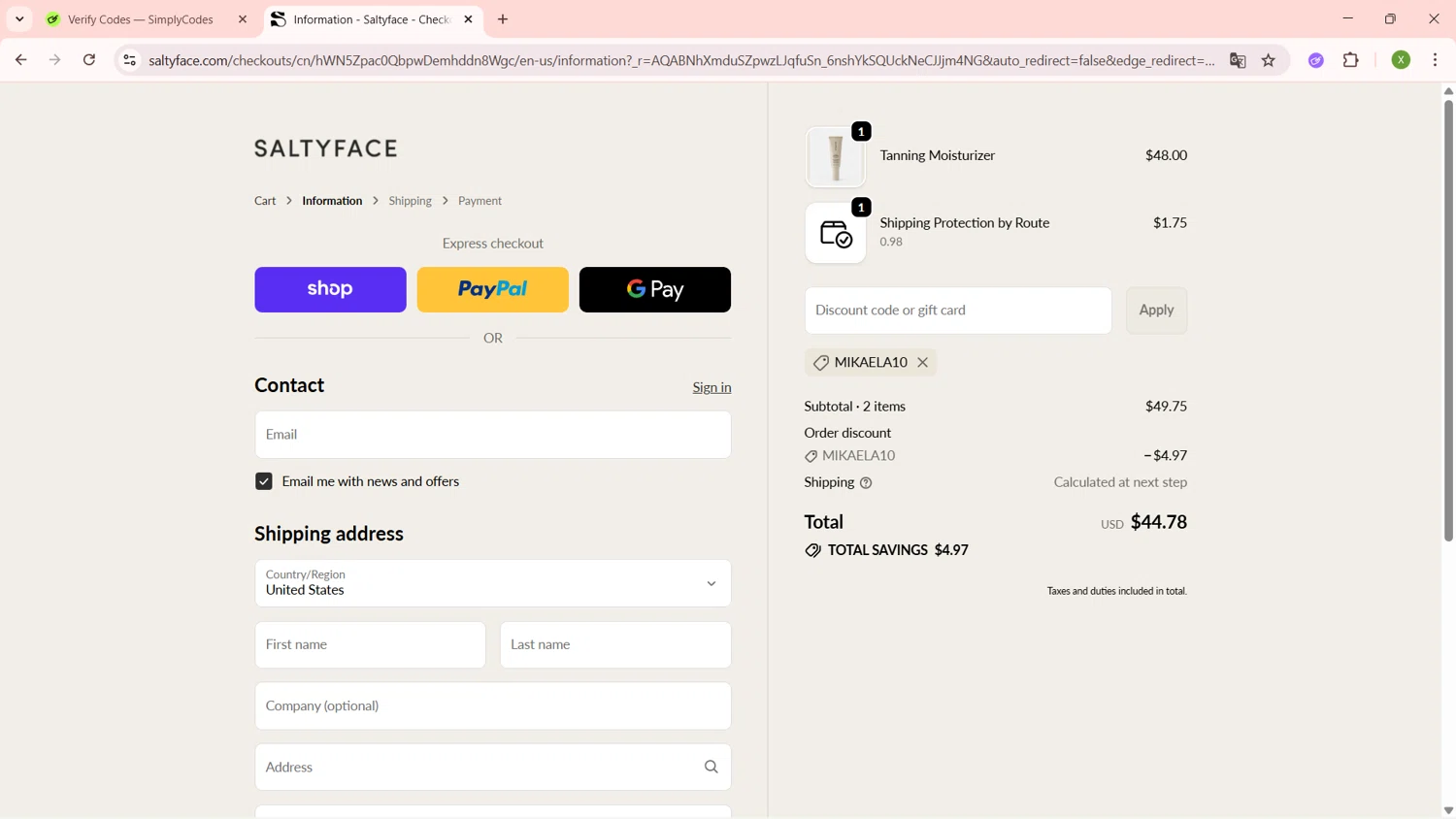Click the address search magnifier icon
Image resolution: width=1456 pixels, height=819 pixels.
coord(711,767)
